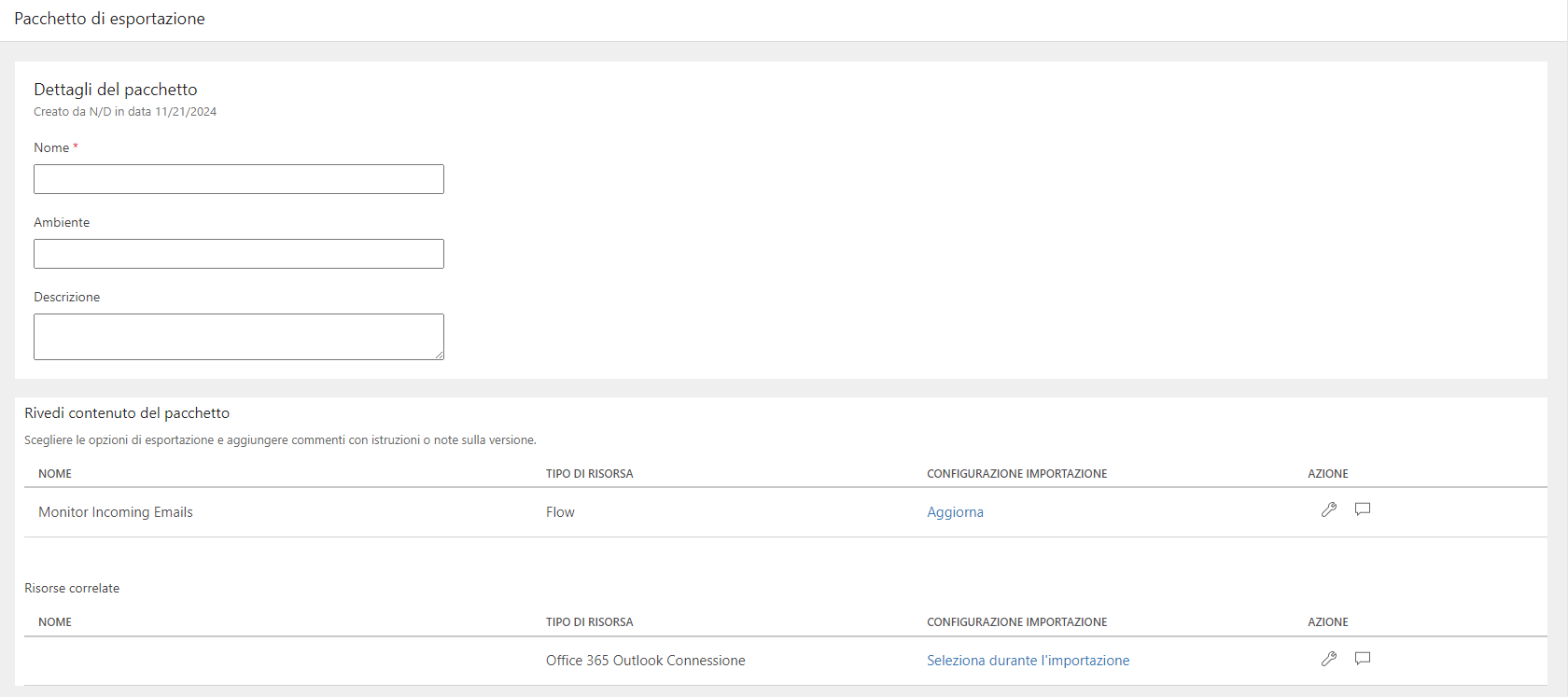Add comment for Monitor Incoming Emails flow
This screenshot has height=697, width=1568.
click(x=1363, y=509)
